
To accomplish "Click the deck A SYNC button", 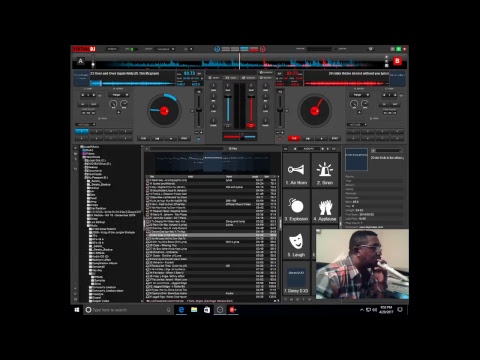I will pyautogui.click(x=185, y=138).
